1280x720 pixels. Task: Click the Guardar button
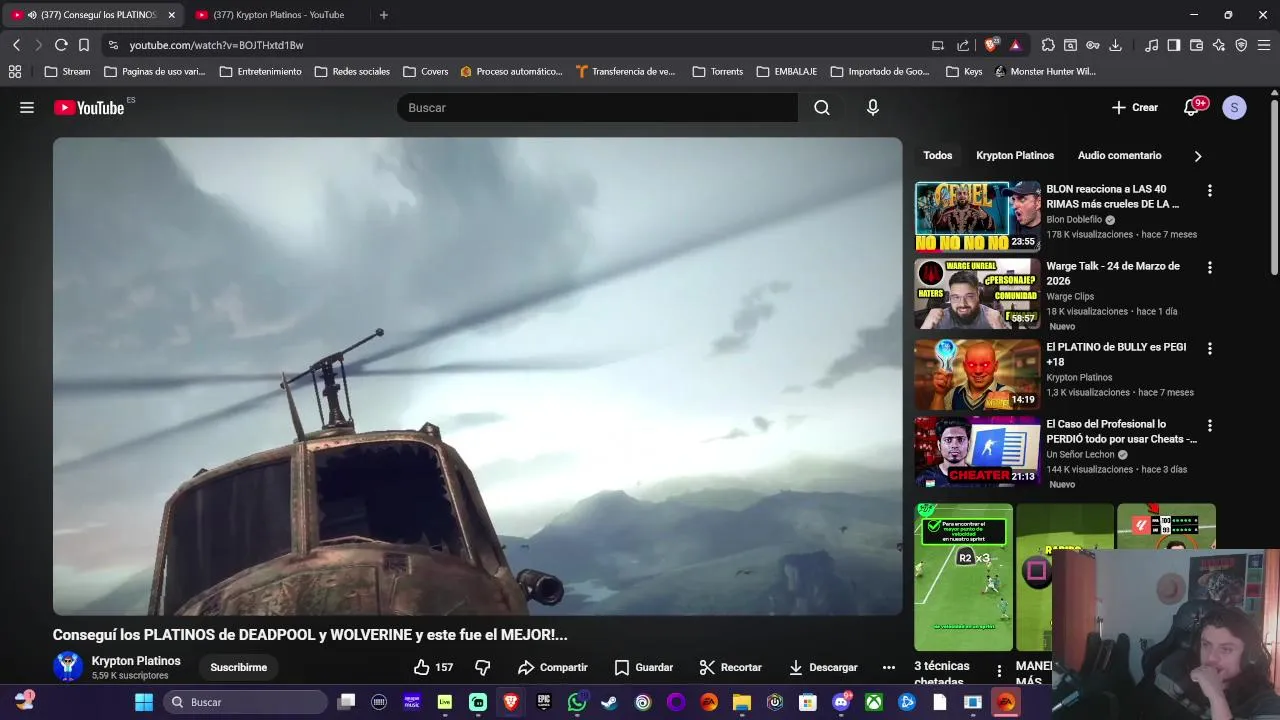(643, 667)
